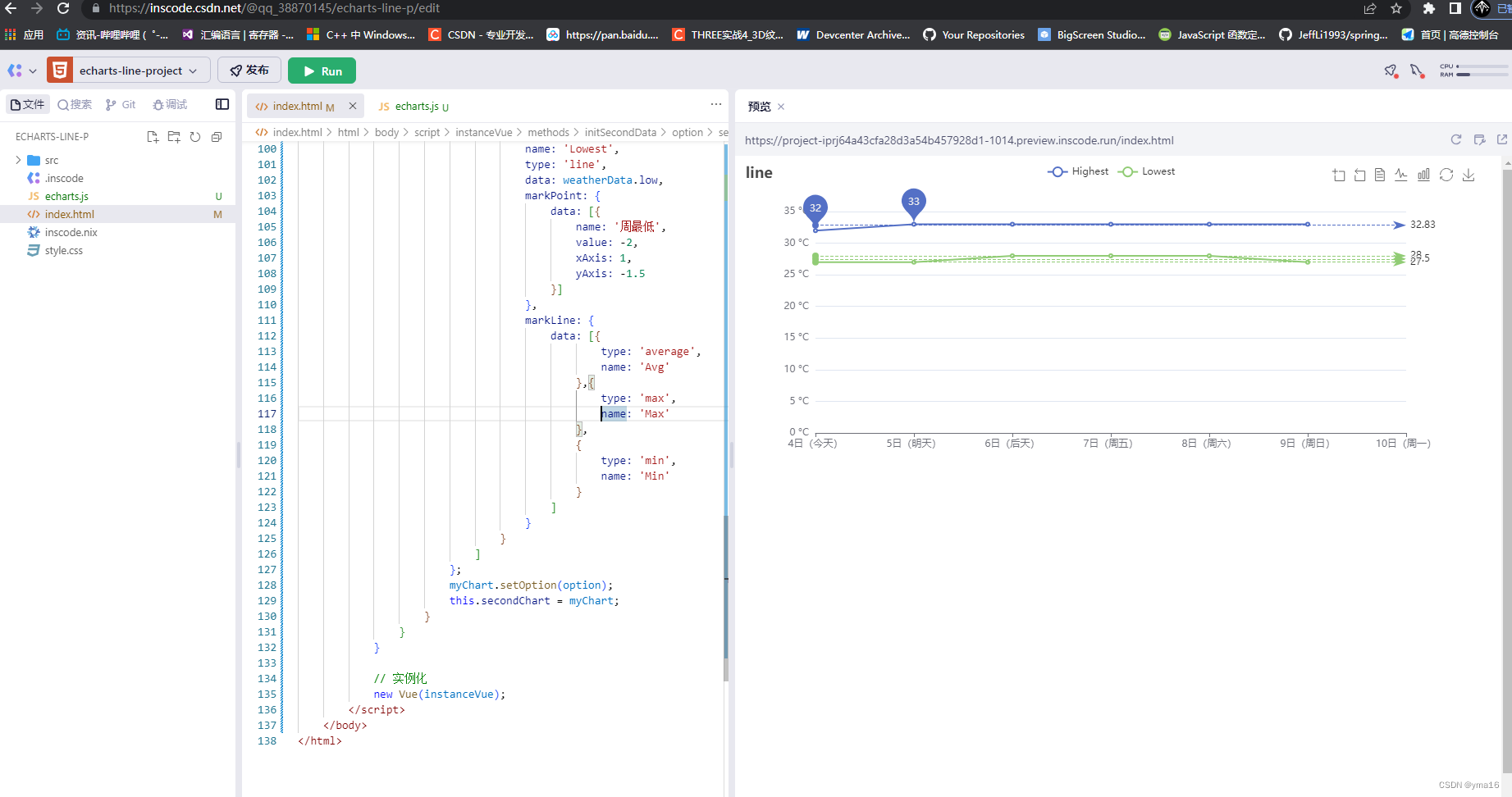
Task: Open Devcenter Archive bookmark
Action: 853,34
